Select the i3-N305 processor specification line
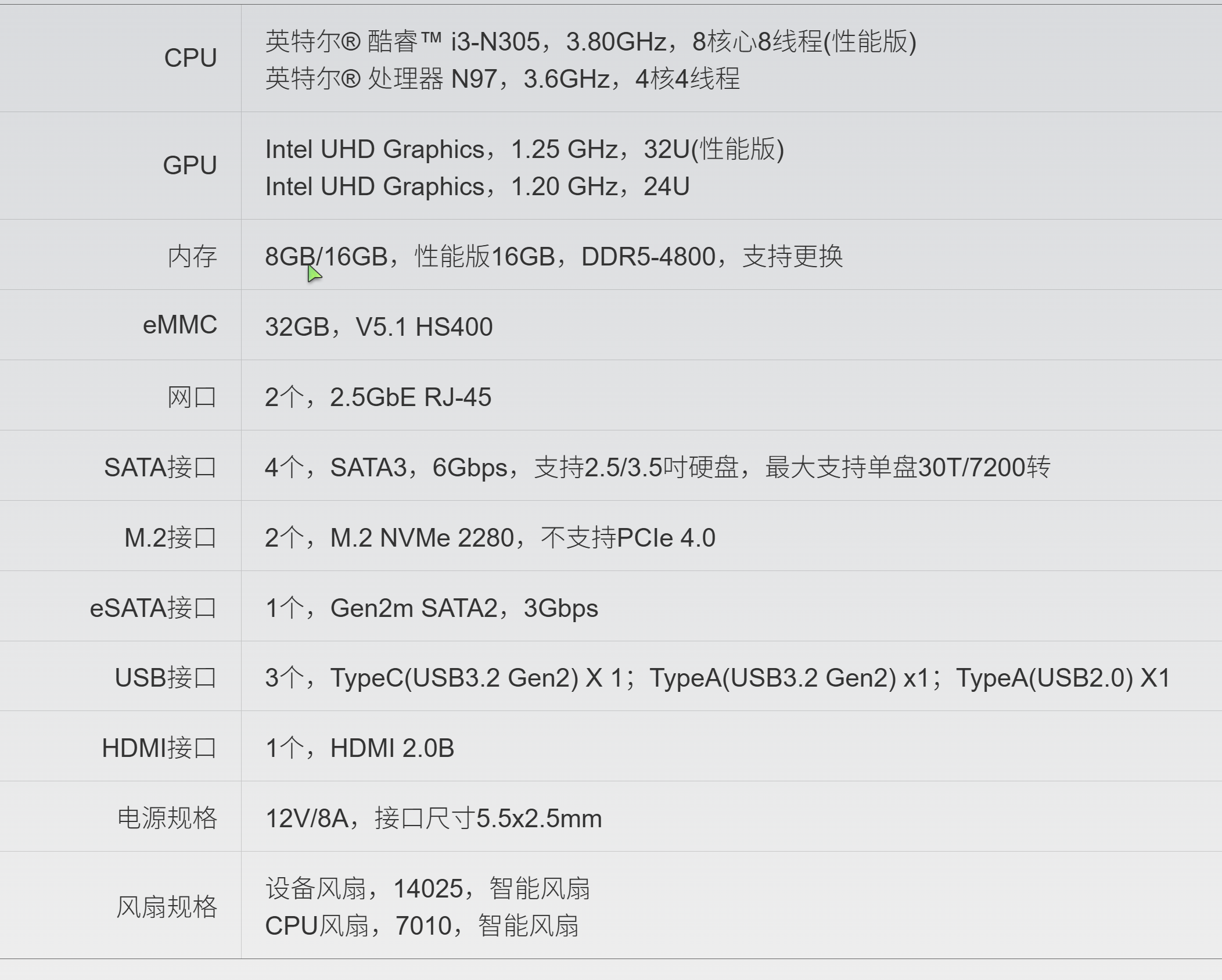 coord(591,41)
